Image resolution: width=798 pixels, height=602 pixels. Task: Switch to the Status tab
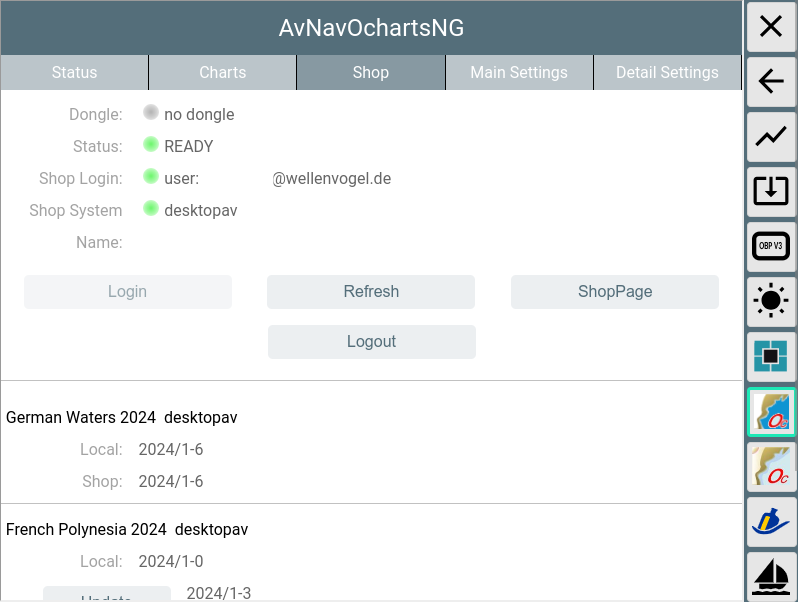[74, 72]
